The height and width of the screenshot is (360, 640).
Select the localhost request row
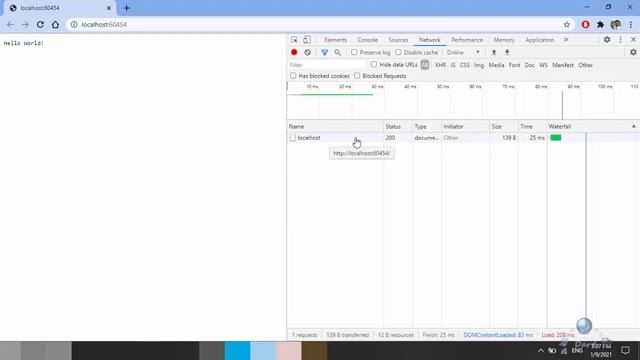coord(463,138)
